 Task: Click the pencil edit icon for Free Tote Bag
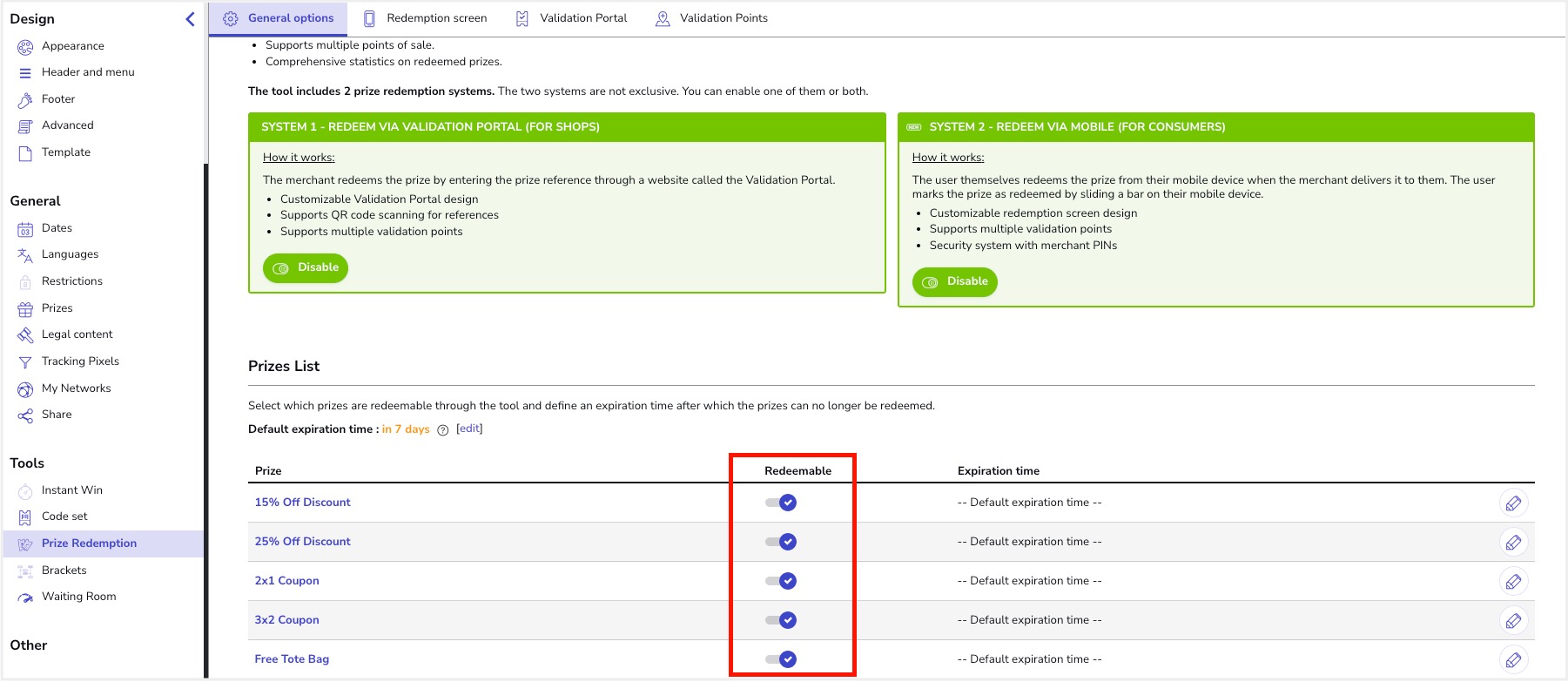click(1513, 660)
